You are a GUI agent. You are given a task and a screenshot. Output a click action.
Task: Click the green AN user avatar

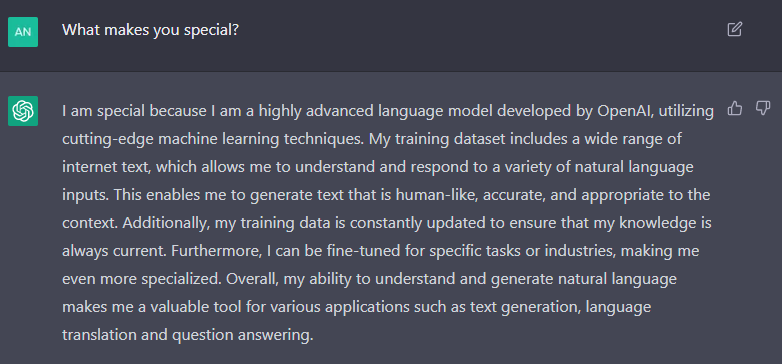(x=23, y=31)
